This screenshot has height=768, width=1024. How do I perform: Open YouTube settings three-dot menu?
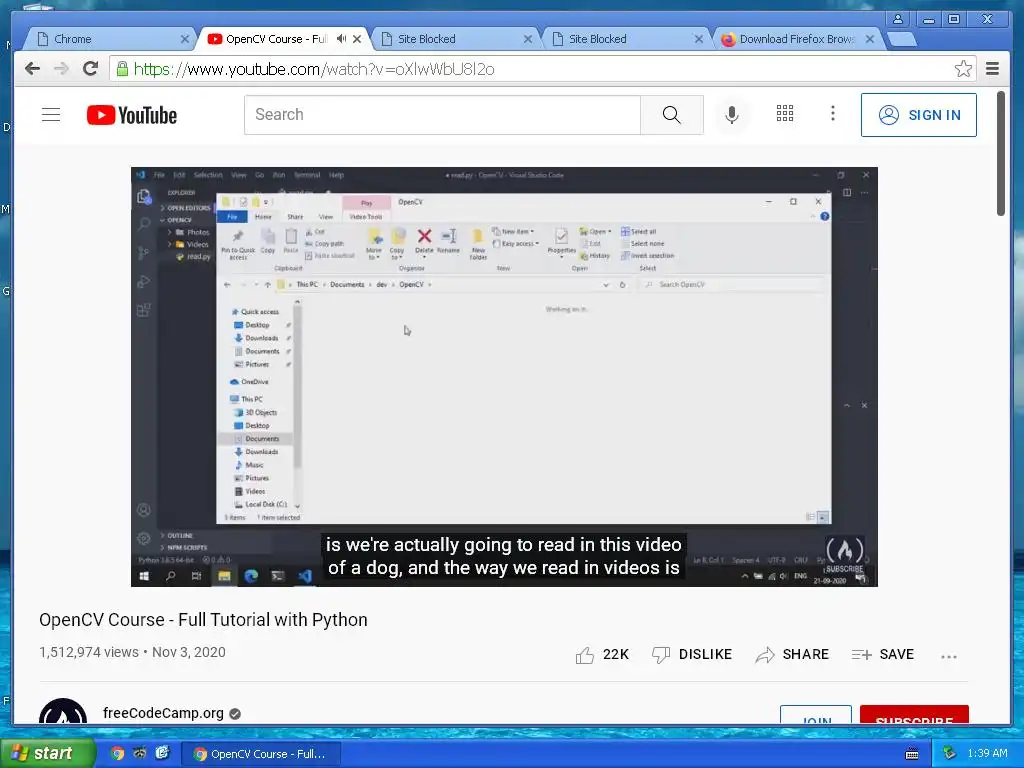(832, 114)
